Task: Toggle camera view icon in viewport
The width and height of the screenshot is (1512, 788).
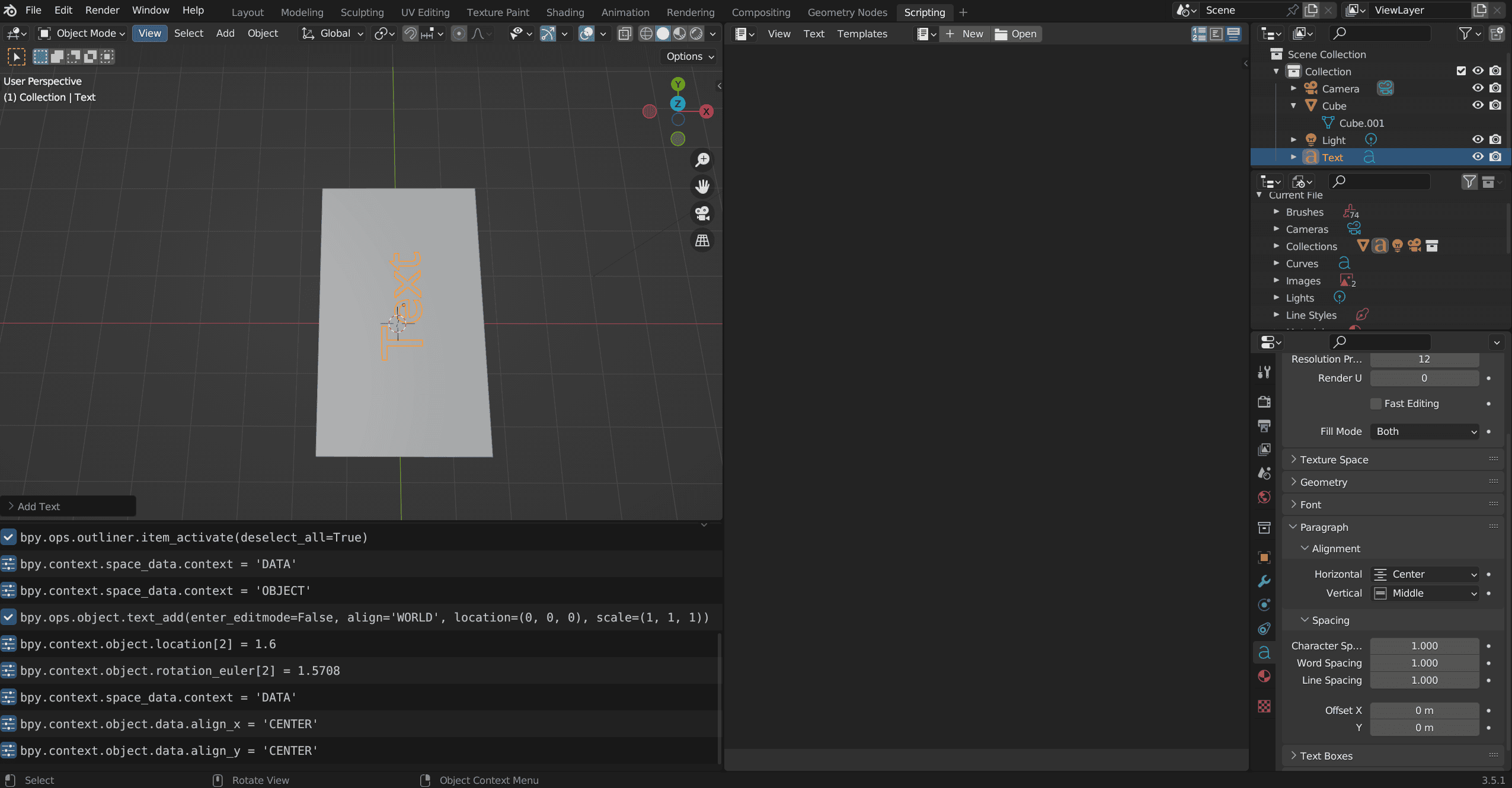Action: click(702, 213)
